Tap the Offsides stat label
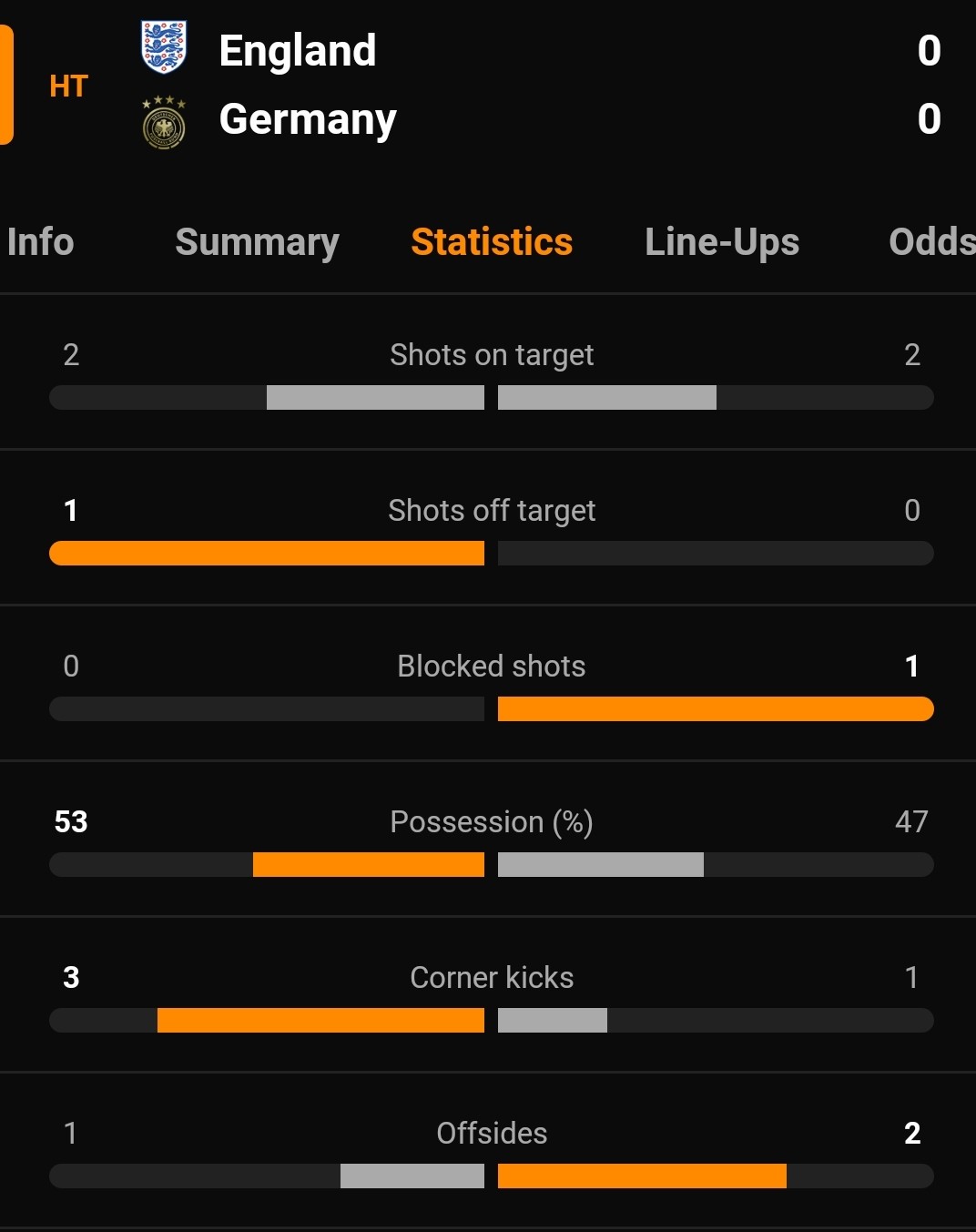 (492, 1133)
